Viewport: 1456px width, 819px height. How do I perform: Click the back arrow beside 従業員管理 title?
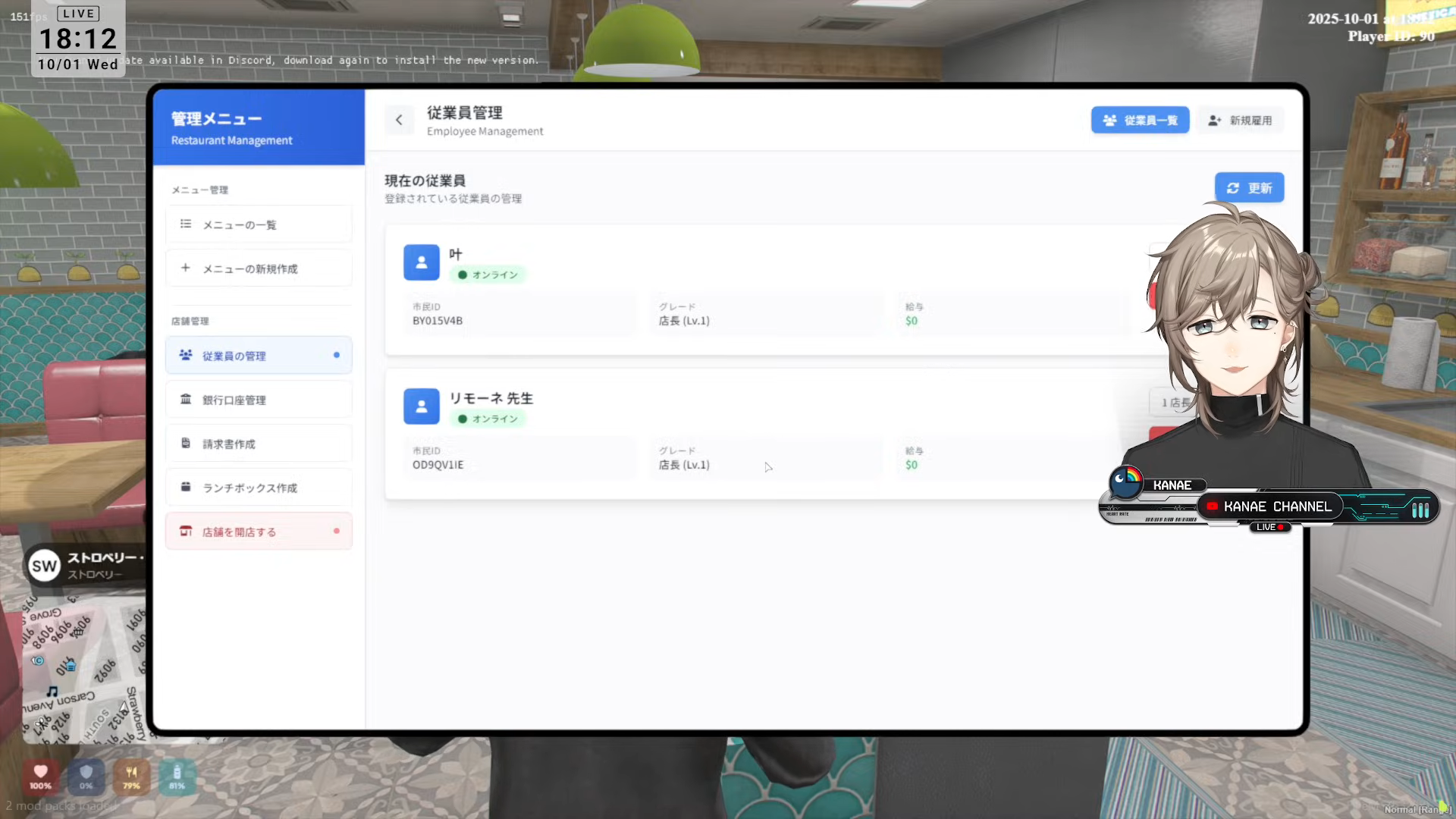[x=399, y=120]
